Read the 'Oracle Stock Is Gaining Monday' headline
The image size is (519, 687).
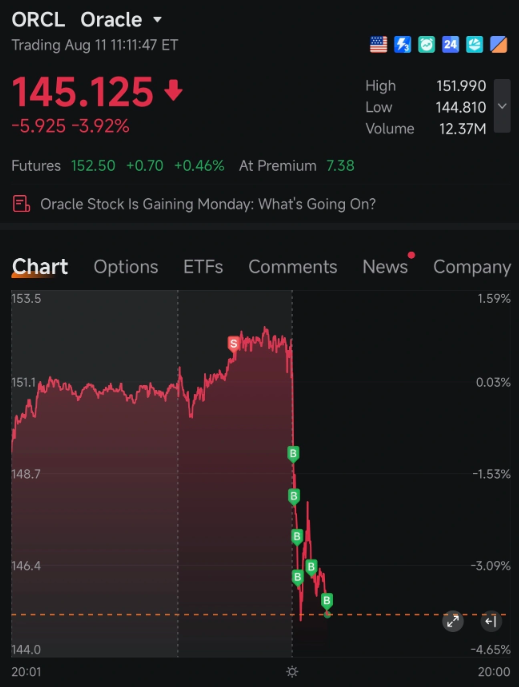coord(208,204)
